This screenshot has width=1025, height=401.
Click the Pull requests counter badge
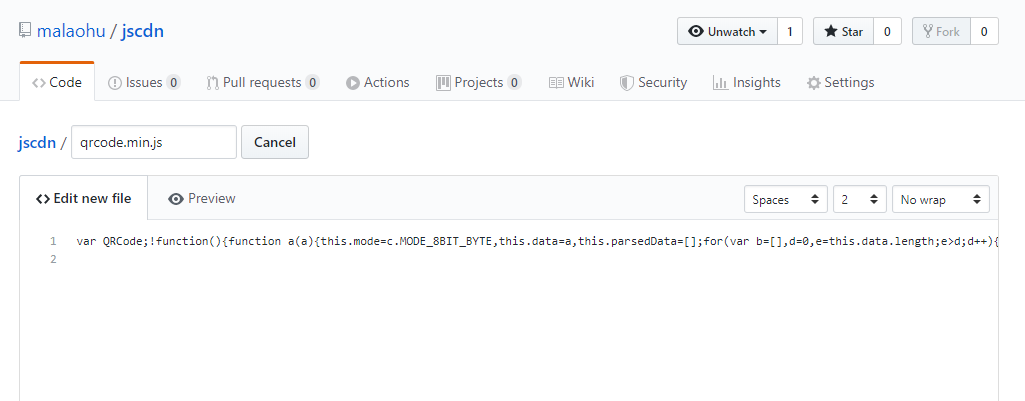coord(312,82)
